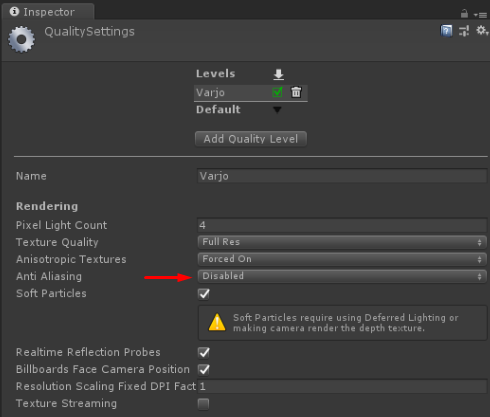This screenshot has width=490, height=417.
Task: Open the Anisotropic Textures dropdown
Action: 342,259
